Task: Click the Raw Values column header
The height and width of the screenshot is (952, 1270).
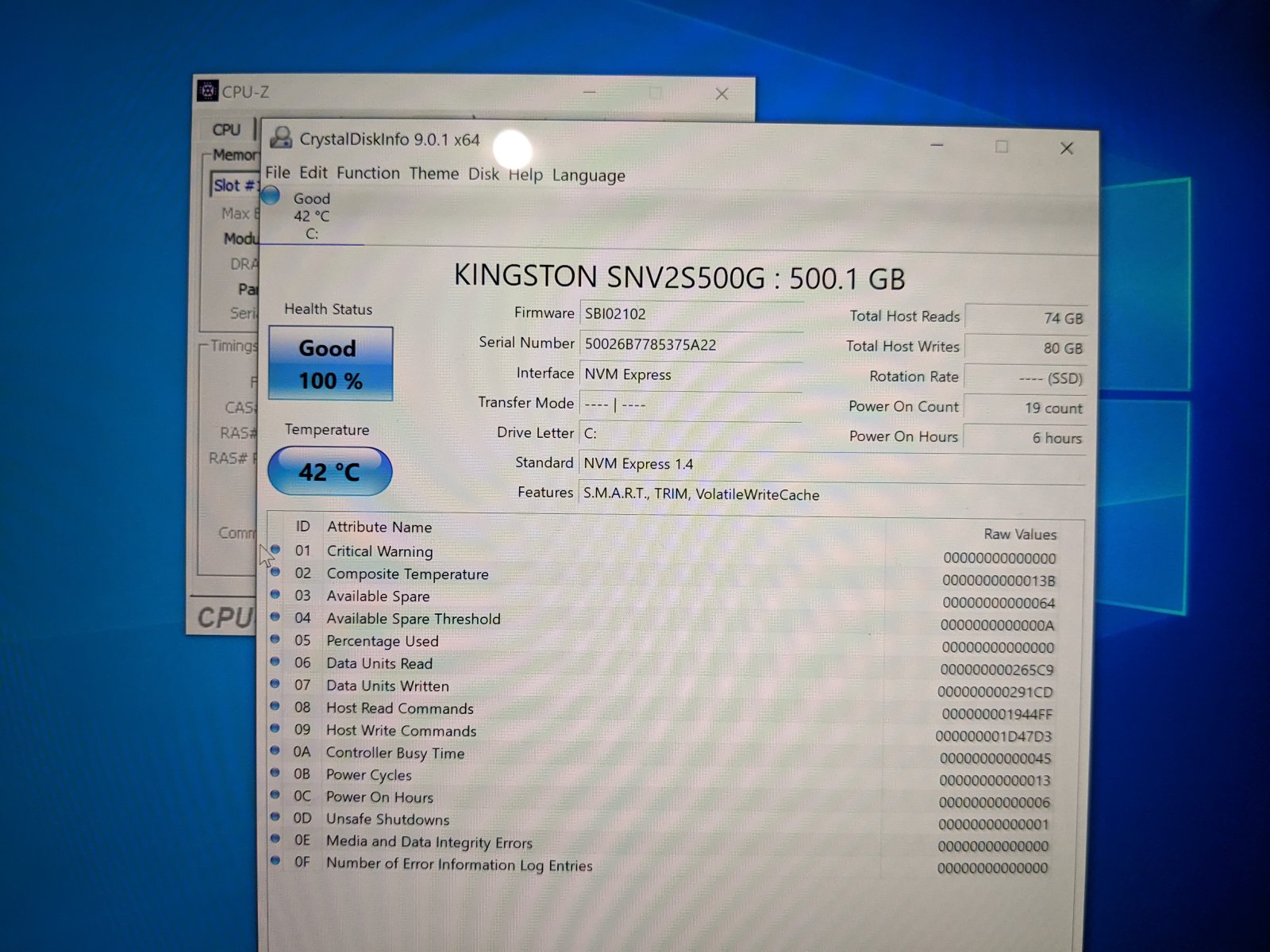Action: (1020, 534)
